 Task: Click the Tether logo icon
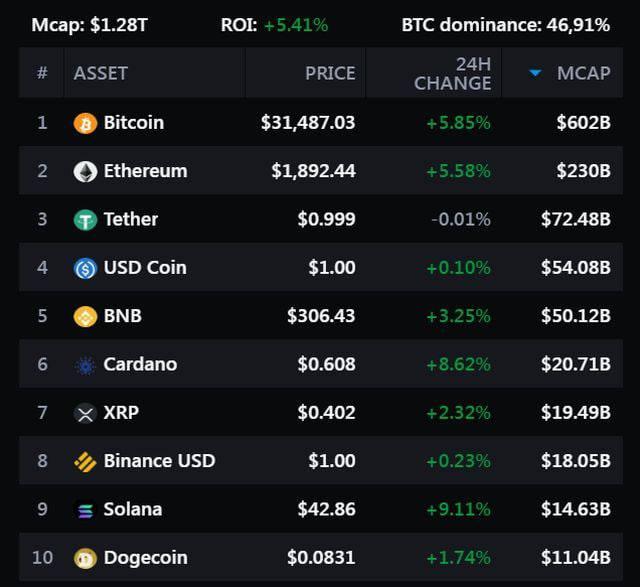pos(85,220)
